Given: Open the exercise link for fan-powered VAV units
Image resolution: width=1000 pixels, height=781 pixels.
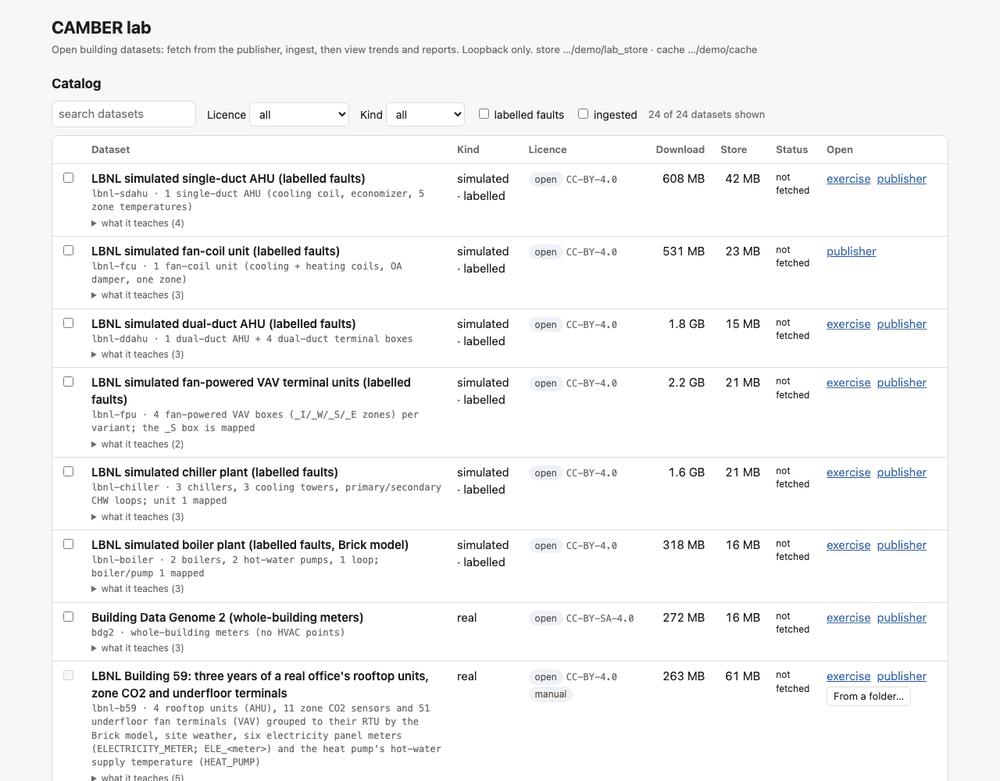Looking at the screenshot, I should [848, 383].
